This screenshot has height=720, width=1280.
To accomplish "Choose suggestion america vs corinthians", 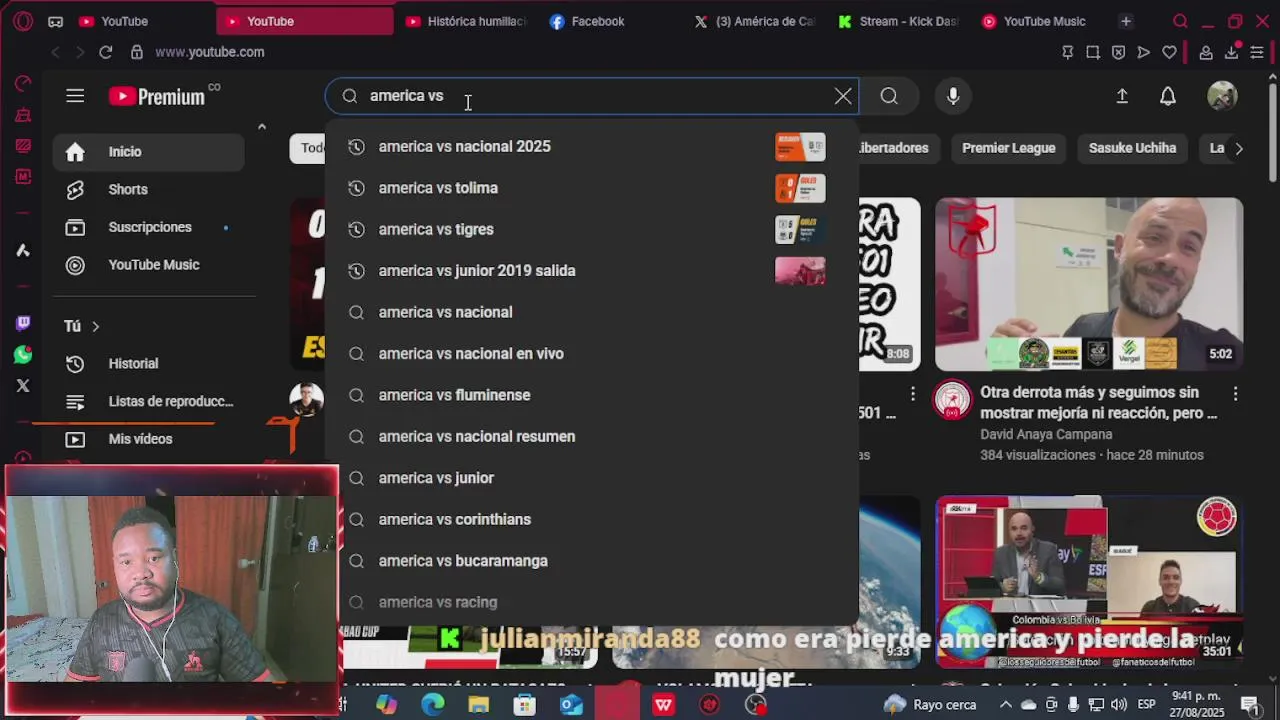I will (x=591, y=520).
